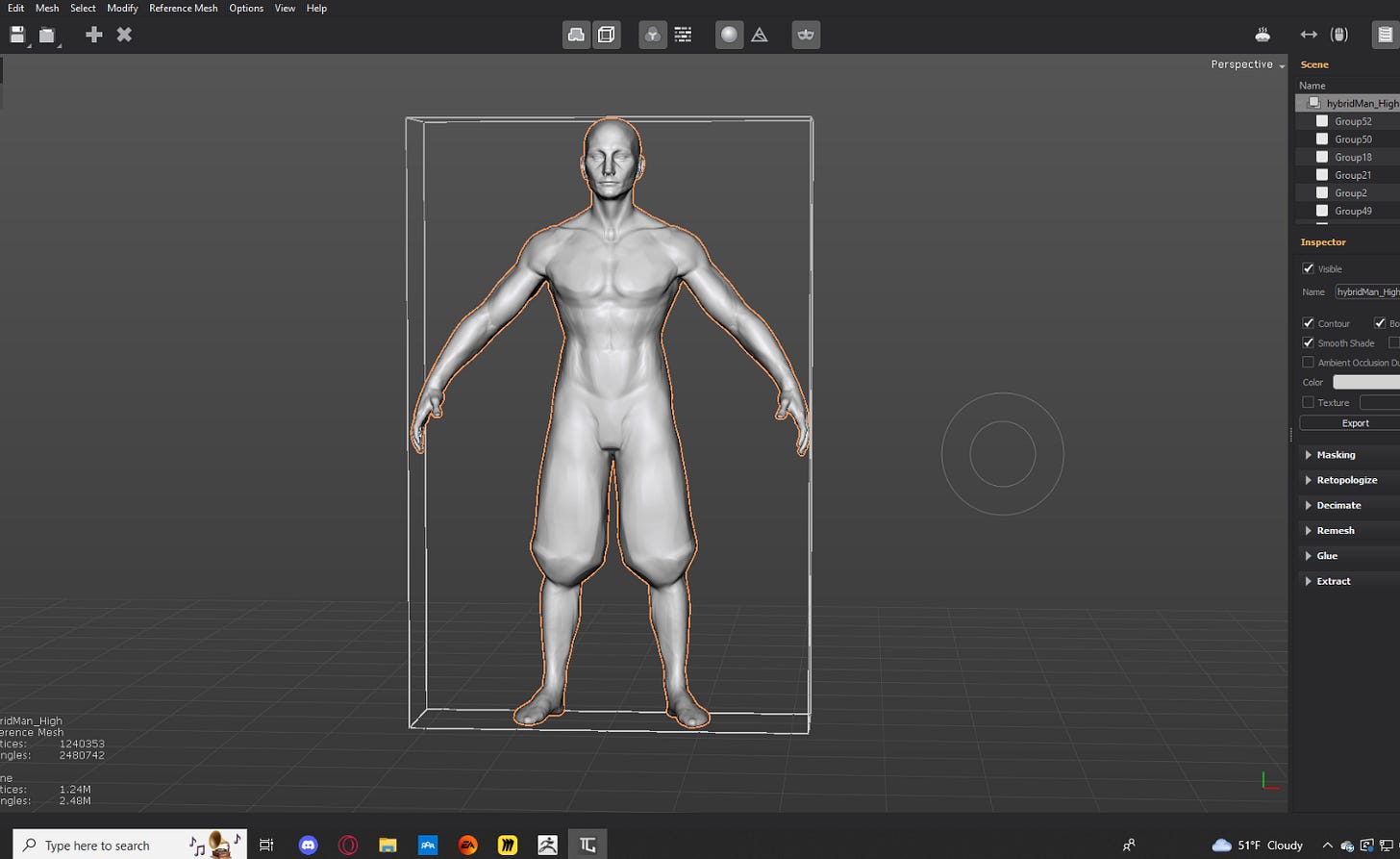Click the plus icon in the toolbar
The height and width of the screenshot is (859, 1400).
(93, 35)
